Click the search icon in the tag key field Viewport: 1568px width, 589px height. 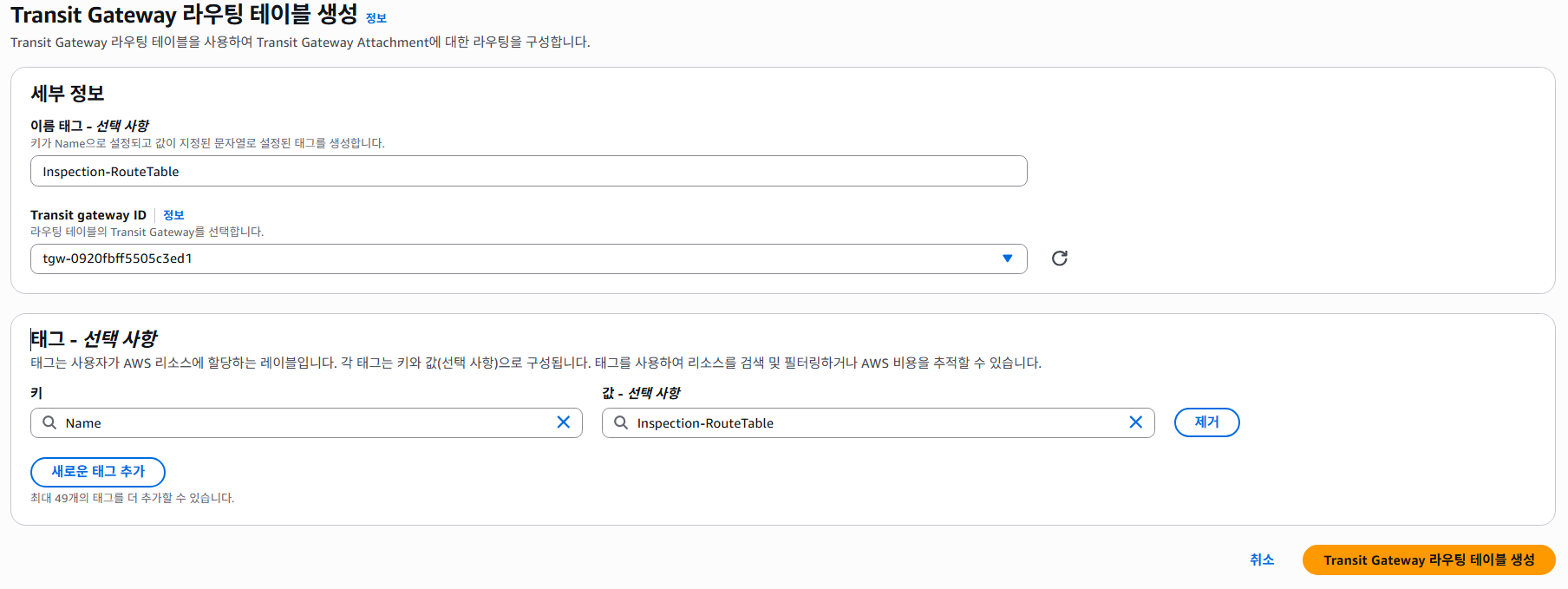click(49, 422)
